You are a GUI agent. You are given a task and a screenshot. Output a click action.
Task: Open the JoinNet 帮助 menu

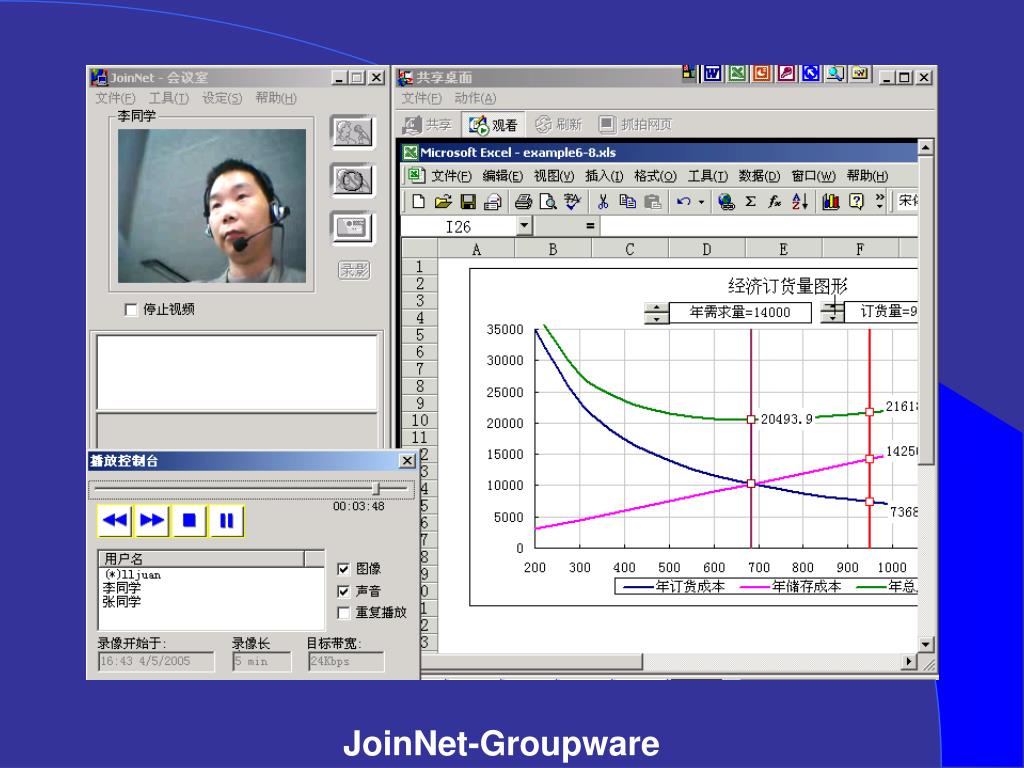tap(276, 99)
